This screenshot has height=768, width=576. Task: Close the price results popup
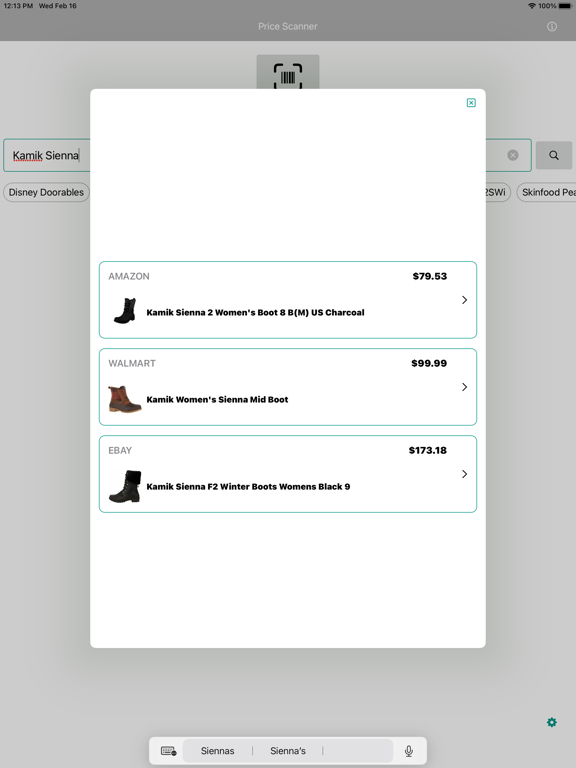[x=471, y=102]
